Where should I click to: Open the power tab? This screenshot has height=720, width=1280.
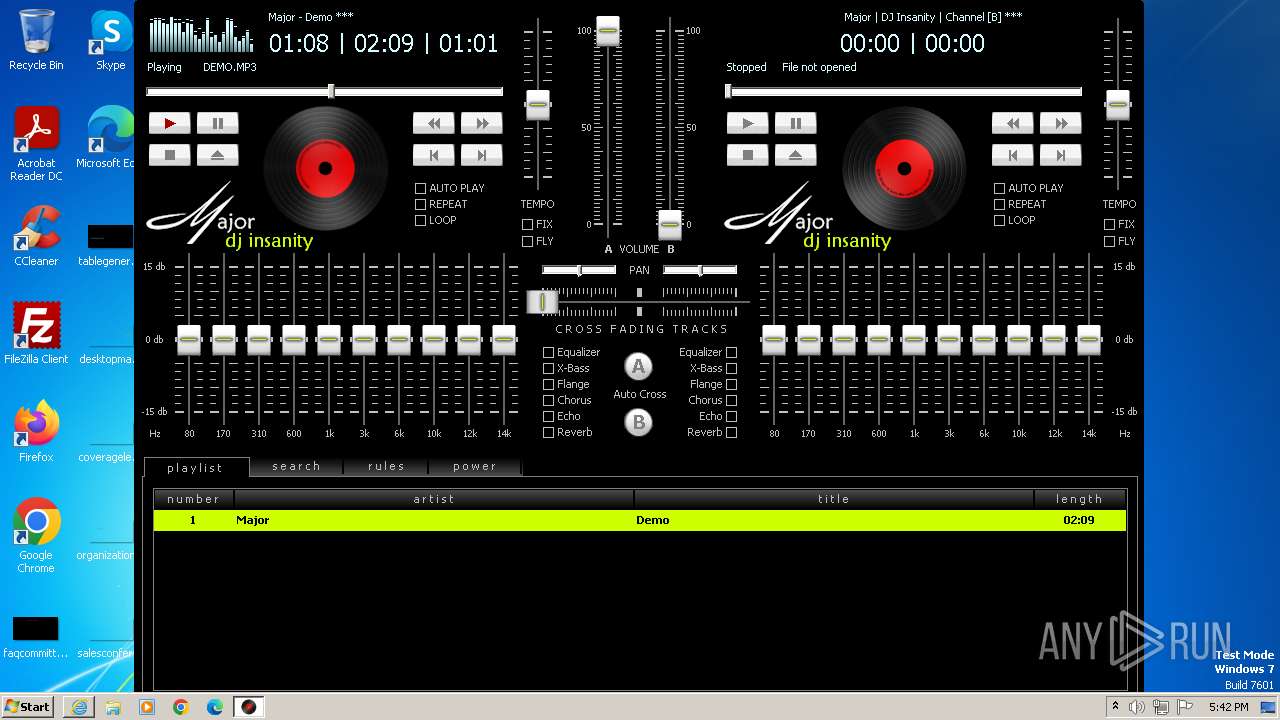pos(474,467)
